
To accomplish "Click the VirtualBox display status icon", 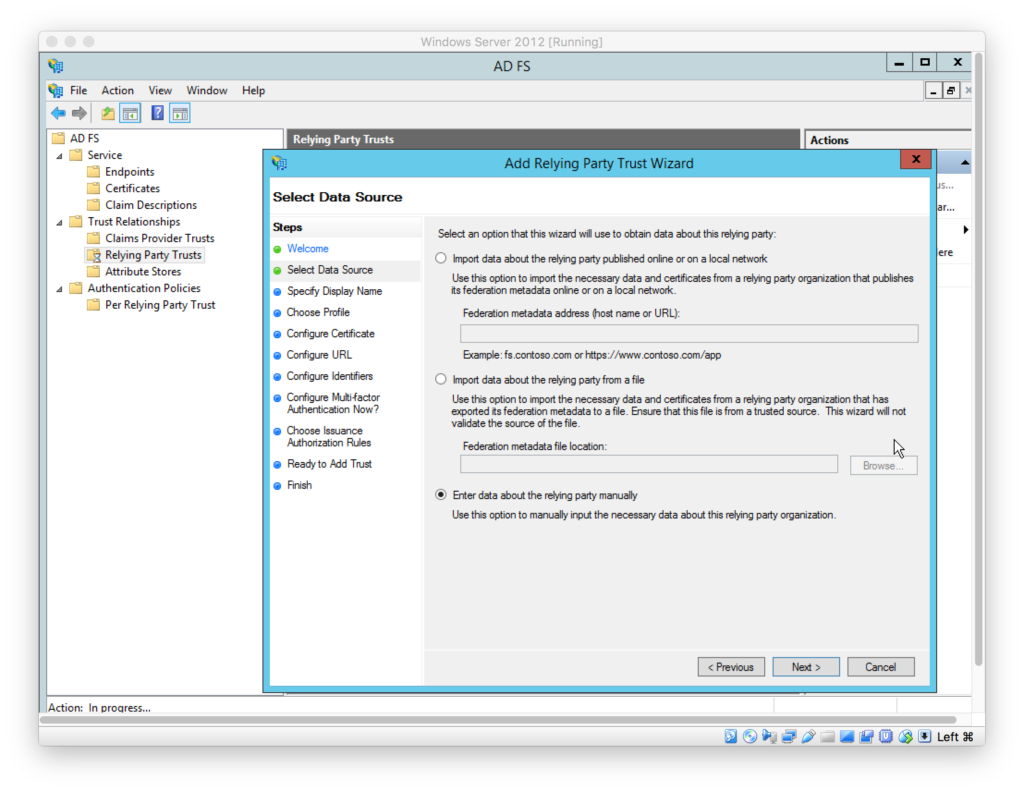I will click(x=847, y=737).
